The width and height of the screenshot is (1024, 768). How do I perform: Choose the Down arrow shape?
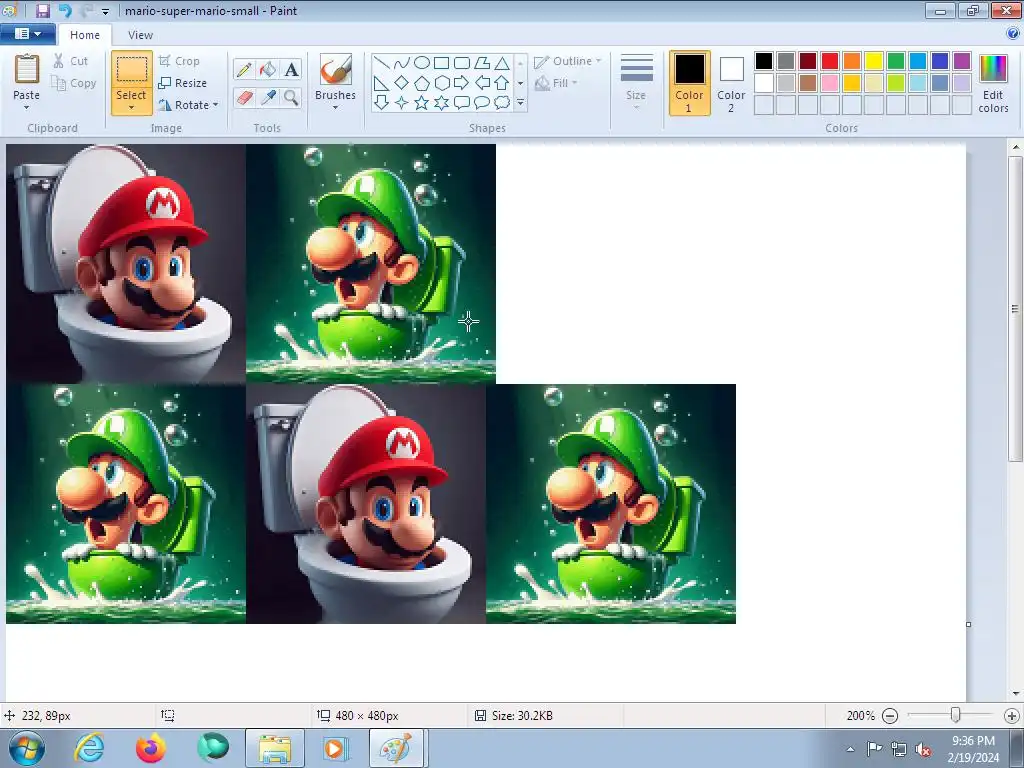tap(382, 103)
